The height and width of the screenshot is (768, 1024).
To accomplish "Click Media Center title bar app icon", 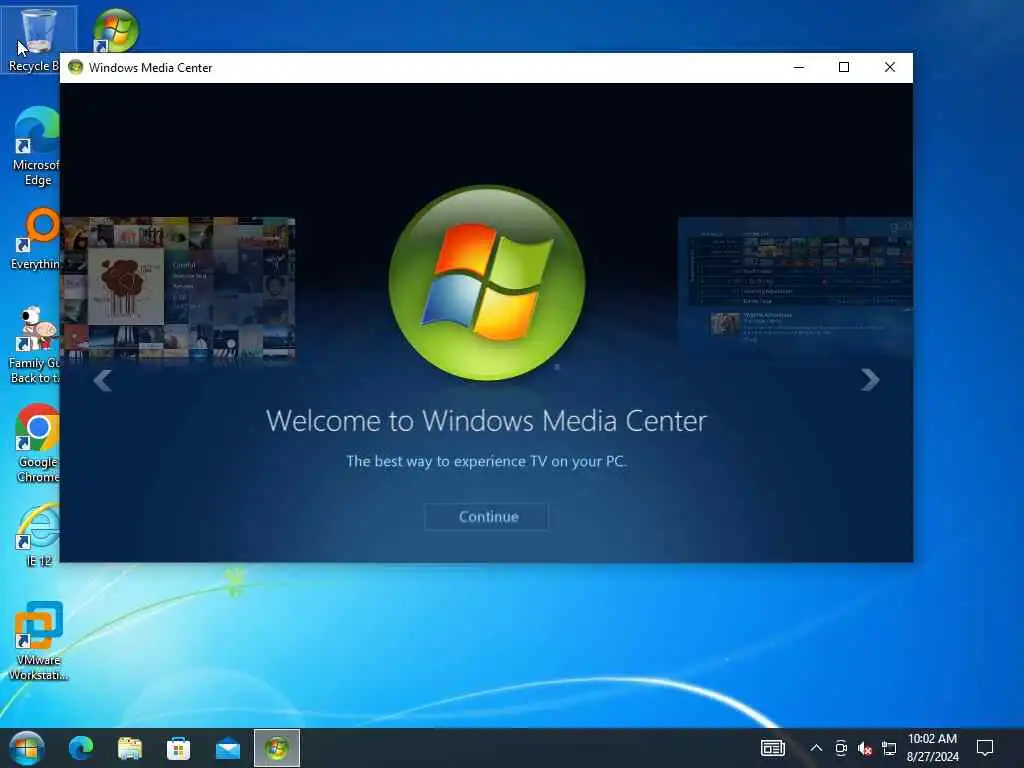I will [x=76, y=67].
